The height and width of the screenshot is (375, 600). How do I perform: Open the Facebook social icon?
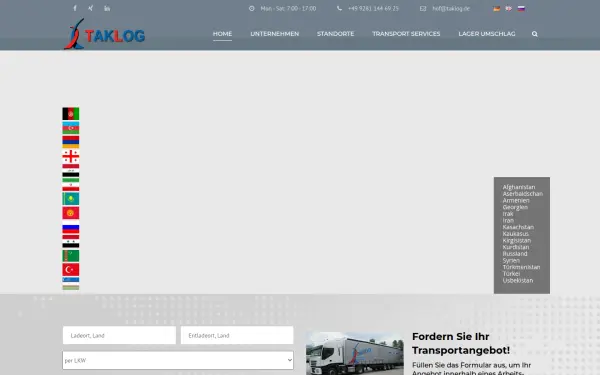click(75, 8)
